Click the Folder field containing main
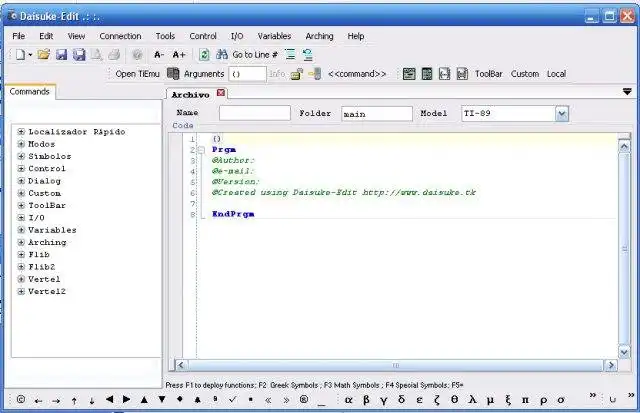 377,113
